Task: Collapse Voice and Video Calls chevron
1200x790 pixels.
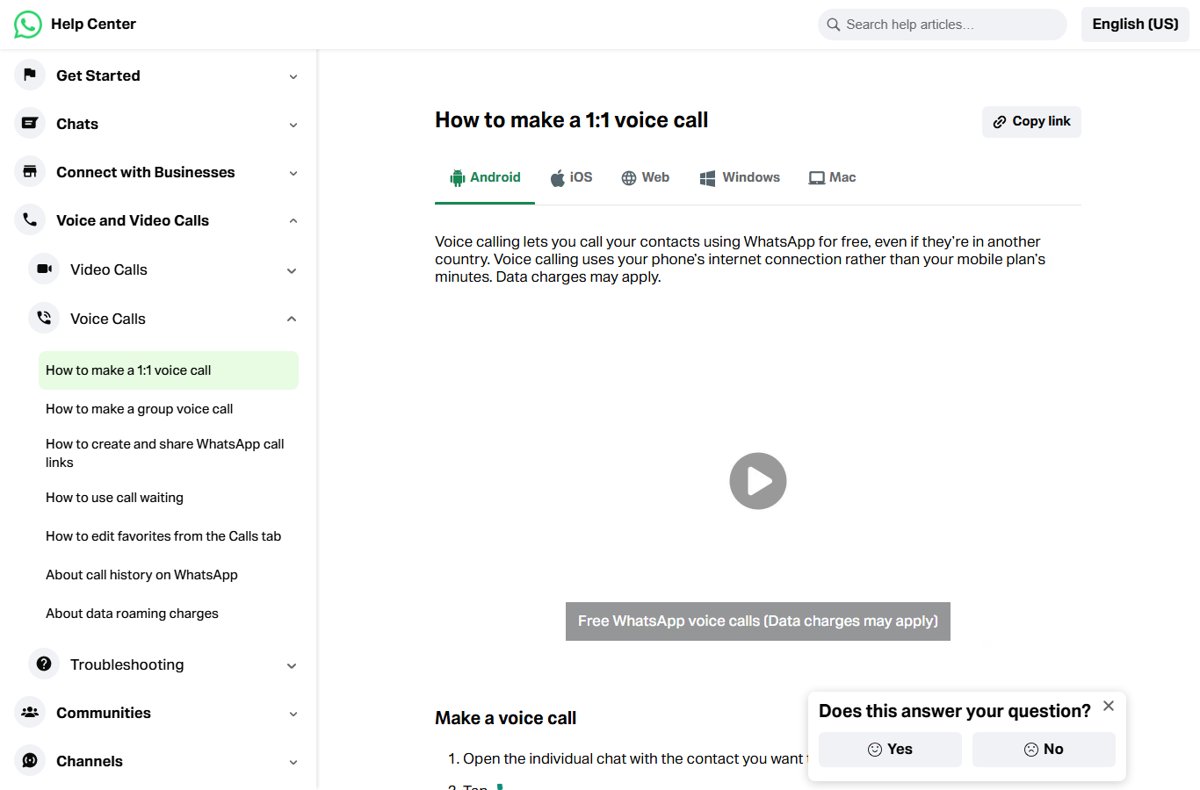Action: (293, 221)
